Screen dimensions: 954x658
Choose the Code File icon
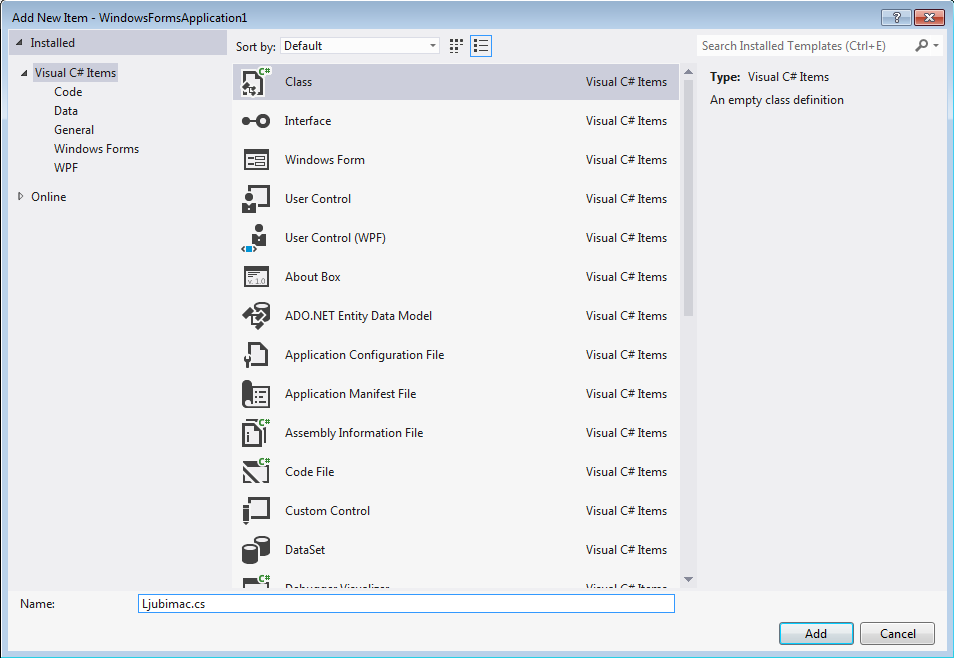(256, 472)
